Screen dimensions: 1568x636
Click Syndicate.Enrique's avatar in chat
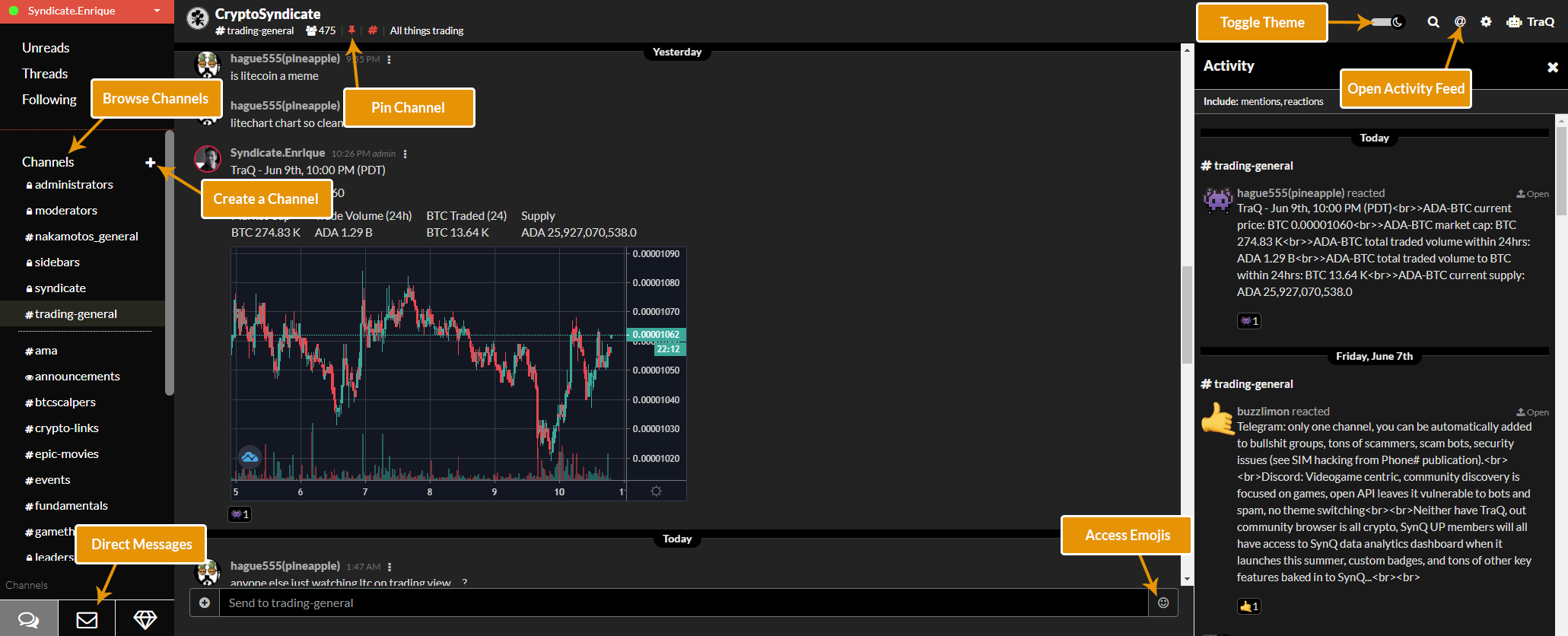pos(208,159)
